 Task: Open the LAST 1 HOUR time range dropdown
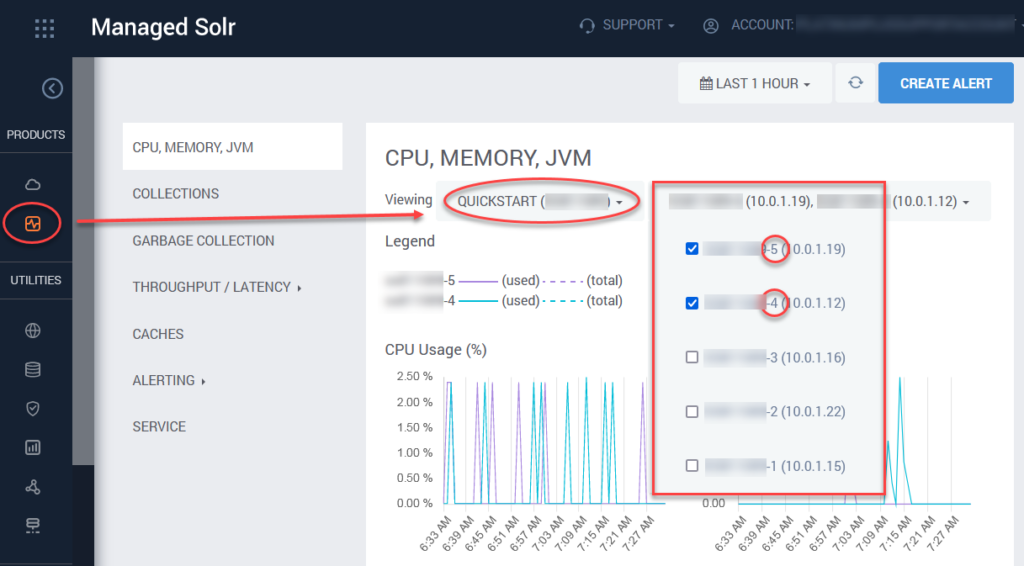coord(755,83)
